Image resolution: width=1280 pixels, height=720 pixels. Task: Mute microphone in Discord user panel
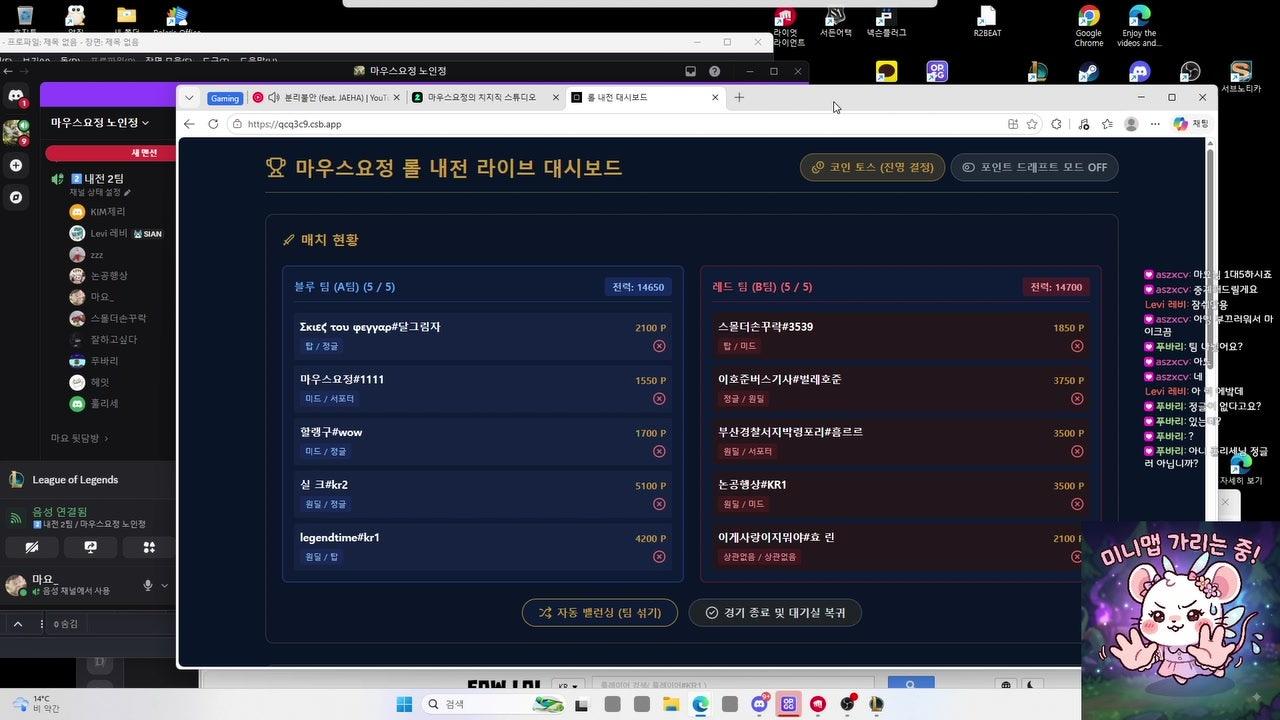coord(148,585)
